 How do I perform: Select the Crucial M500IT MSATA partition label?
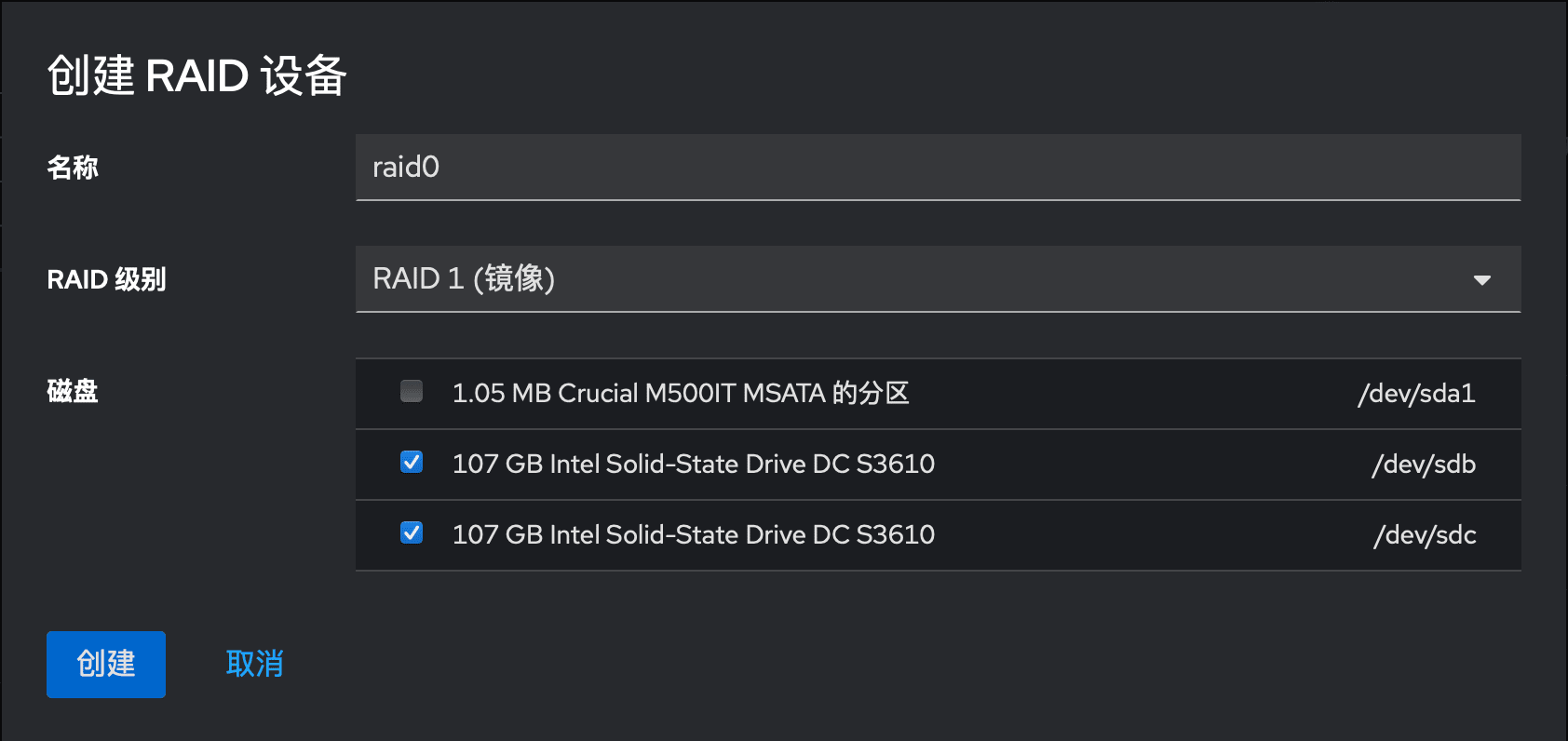point(680,393)
